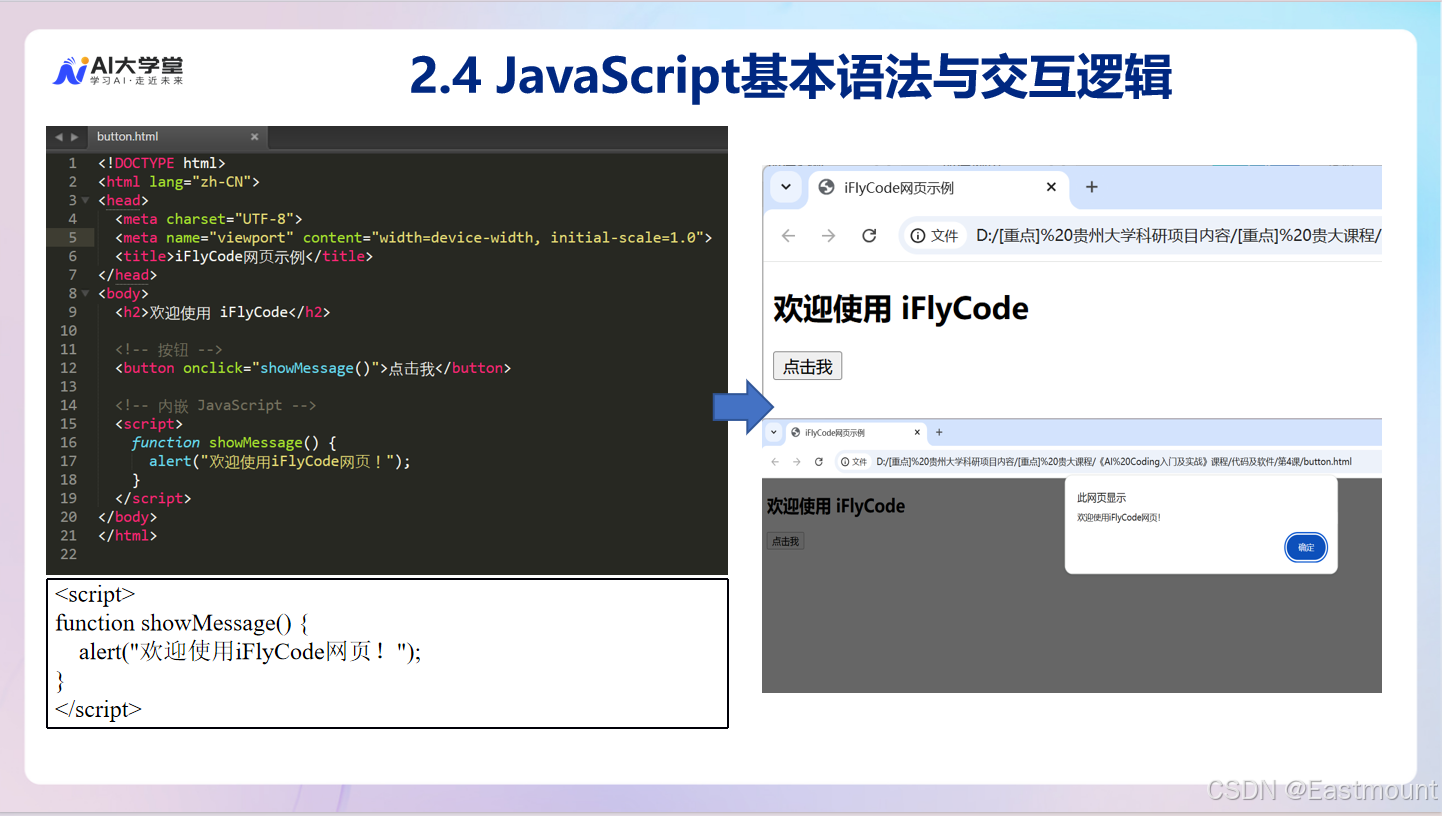The image size is (1442, 816).
Task: Confirm the alert with the 确定 button
Action: coord(1306,547)
